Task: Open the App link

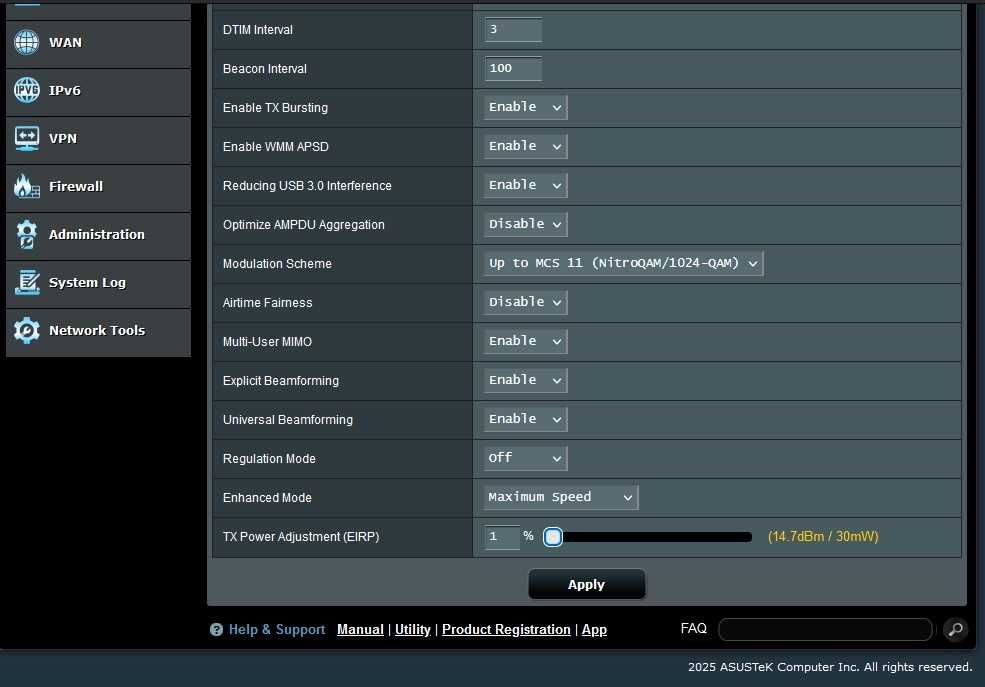Action: tap(594, 629)
